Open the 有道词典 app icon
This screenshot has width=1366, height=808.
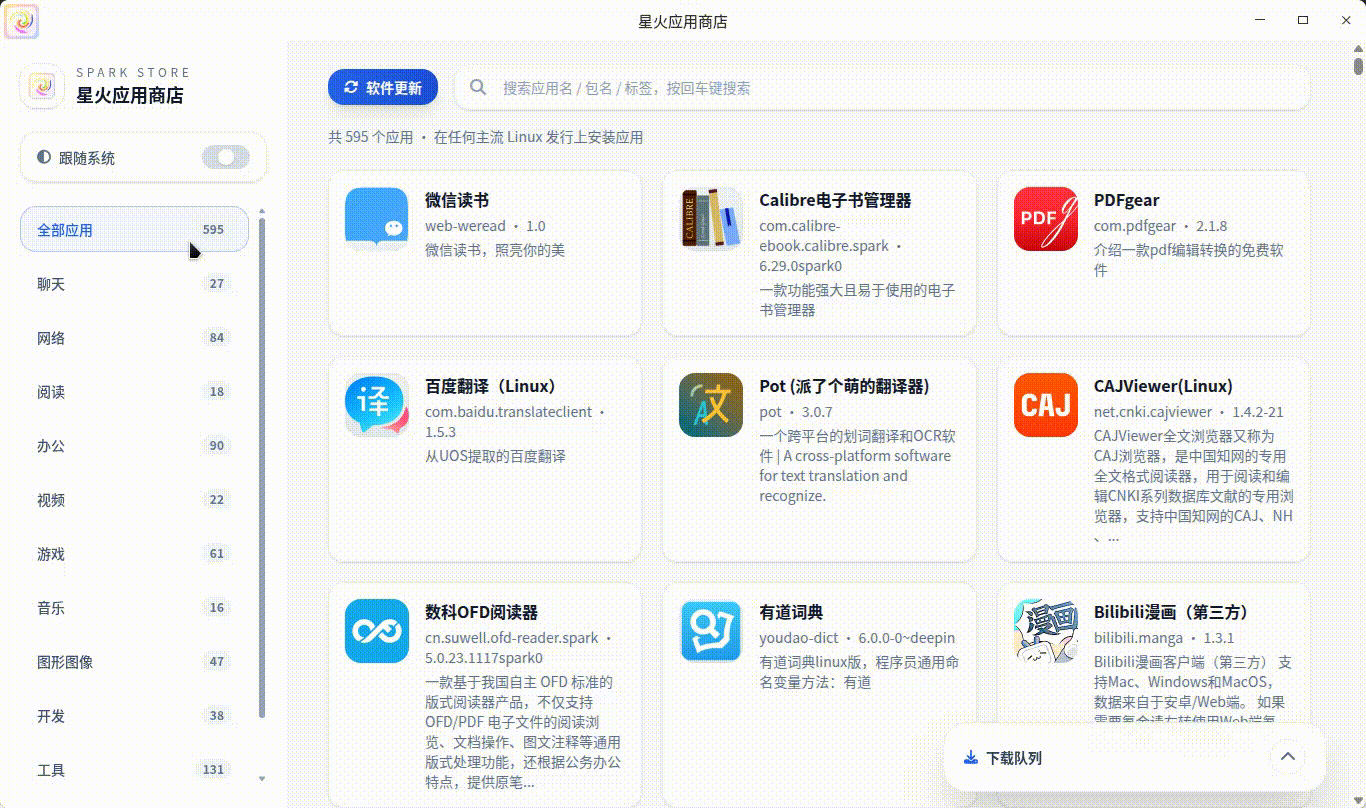click(711, 632)
